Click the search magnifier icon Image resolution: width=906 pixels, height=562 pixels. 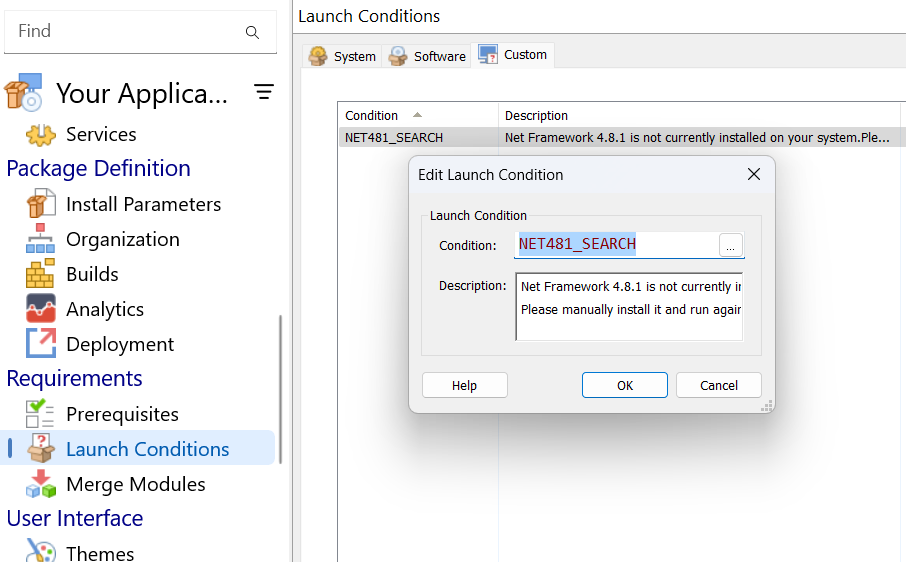coord(252,32)
